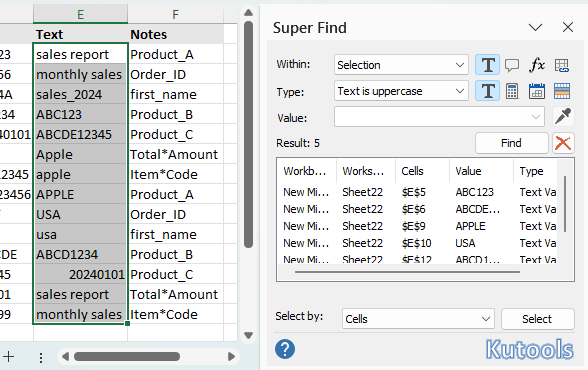Select cell containing 20240101
Screen dimensions: 588x370
coord(80,274)
